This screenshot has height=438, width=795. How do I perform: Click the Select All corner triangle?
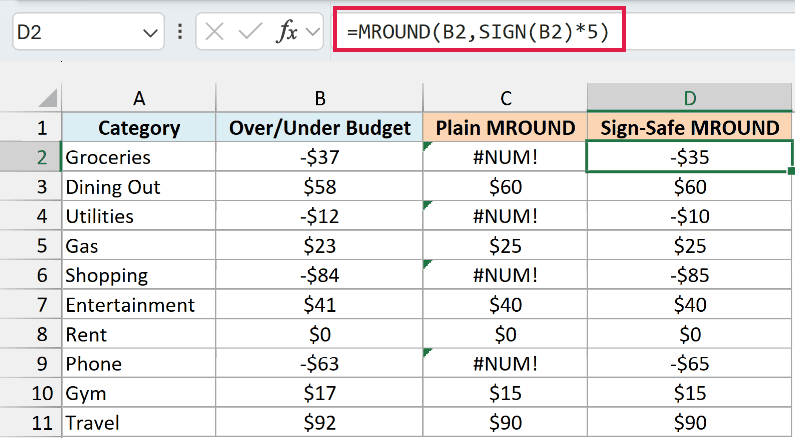[x=48, y=98]
